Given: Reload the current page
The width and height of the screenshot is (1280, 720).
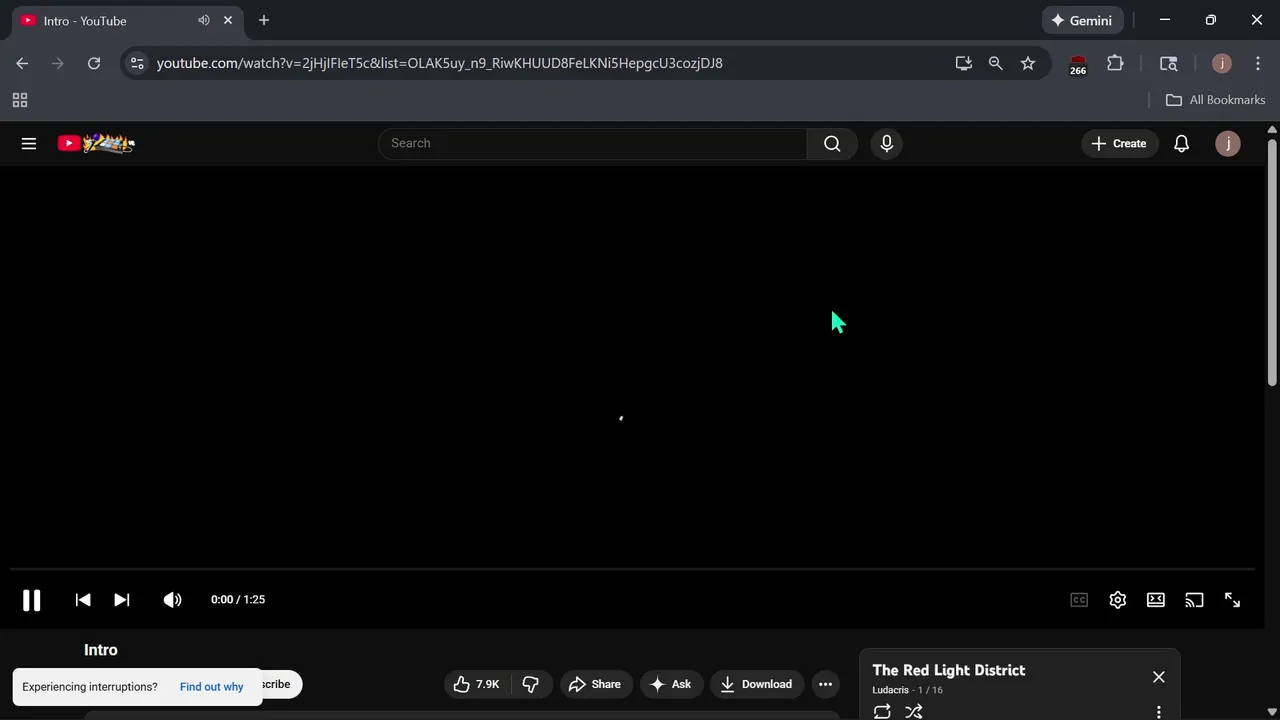Looking at the screenshot, I should click(x=94, y=63).
